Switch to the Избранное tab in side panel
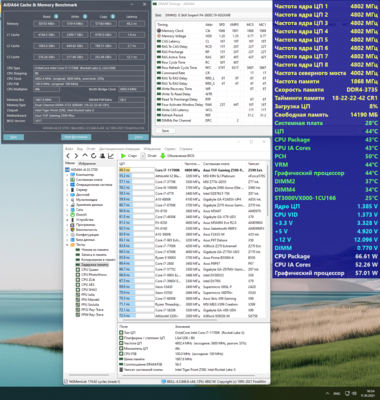The height and width of the screenshot is (400, 380). click(x=87, y=163)
